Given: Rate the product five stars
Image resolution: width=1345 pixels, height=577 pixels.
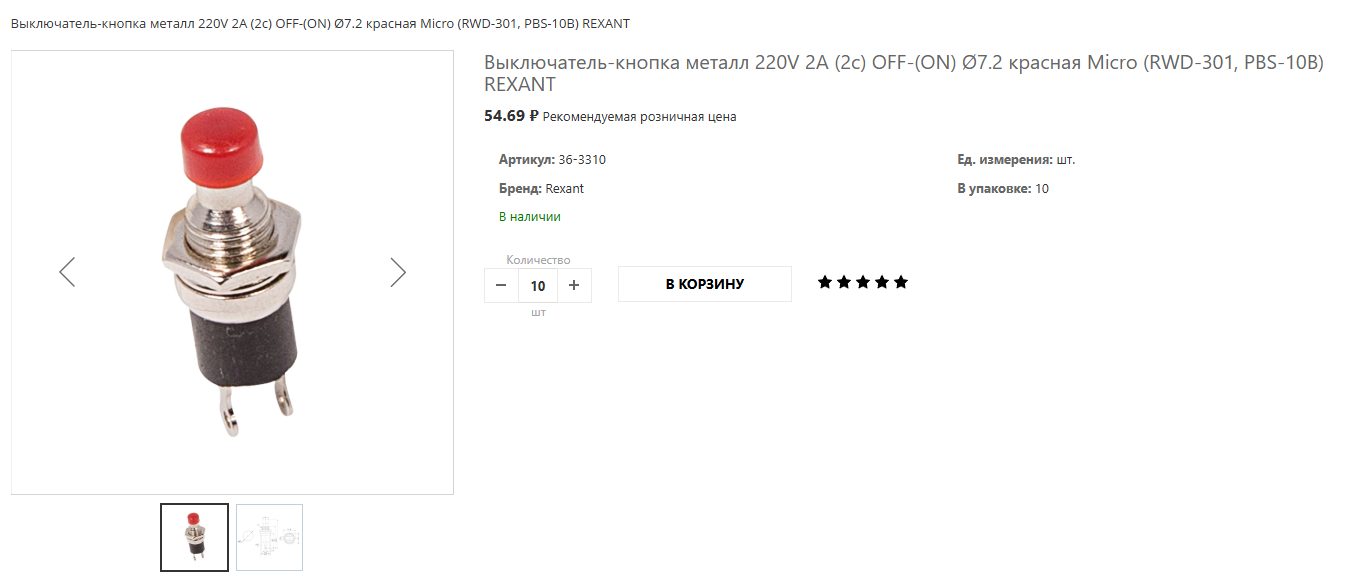Looking at the screenshot, I should point(901,283).
